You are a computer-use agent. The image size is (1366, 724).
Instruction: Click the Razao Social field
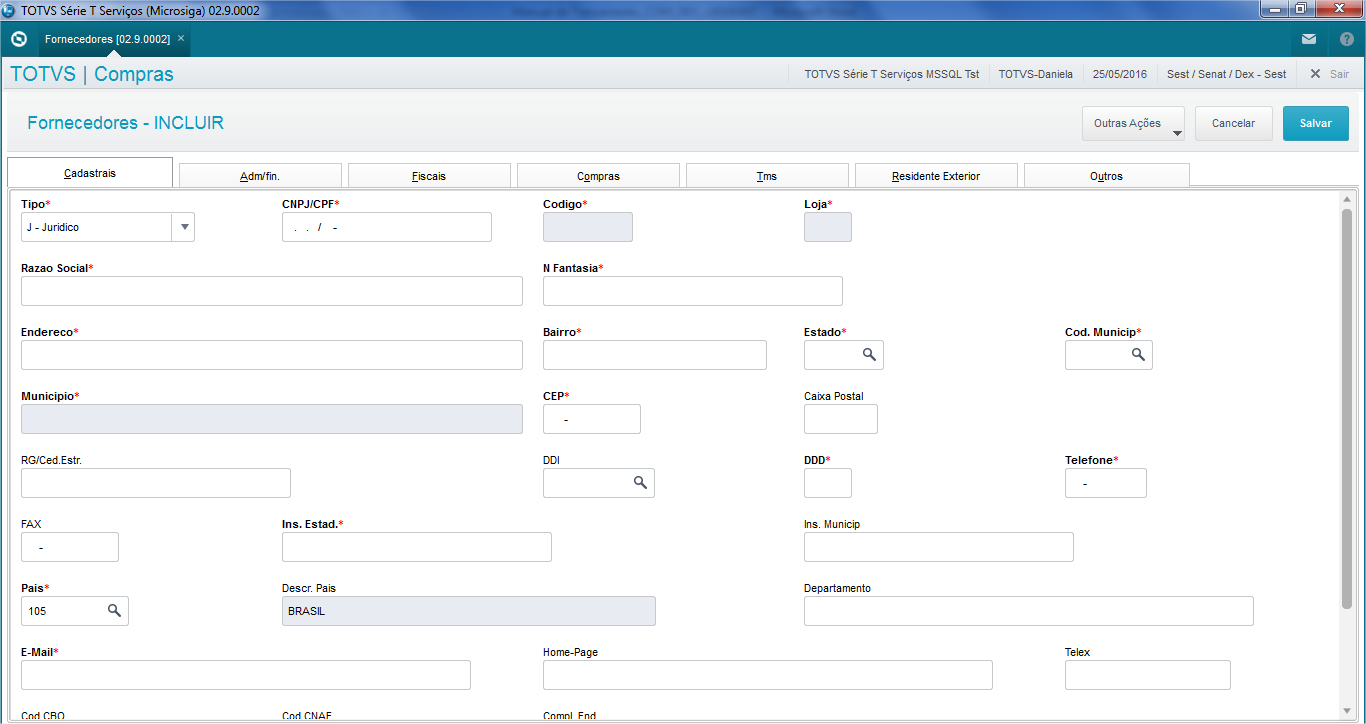272,291
